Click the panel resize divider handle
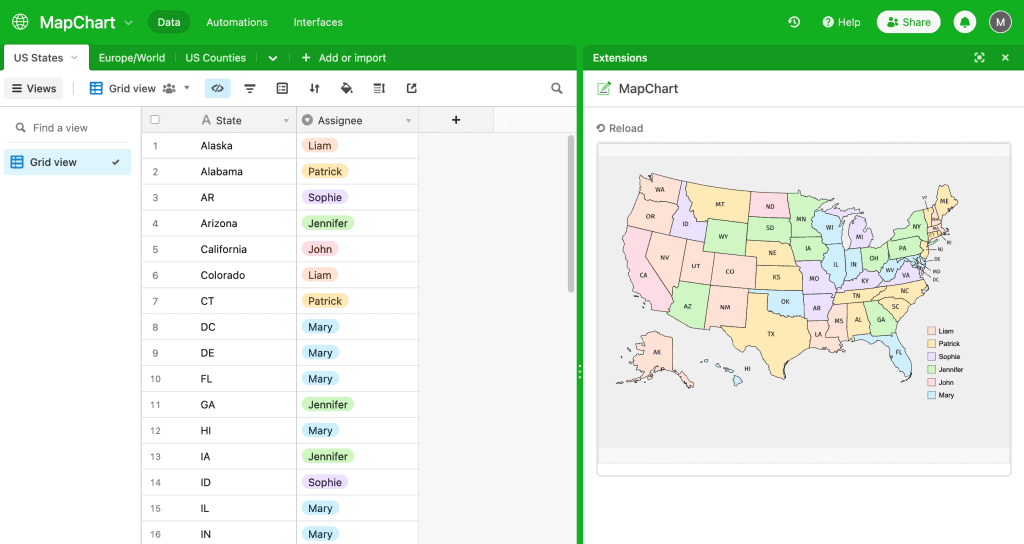 click(579, 372)
